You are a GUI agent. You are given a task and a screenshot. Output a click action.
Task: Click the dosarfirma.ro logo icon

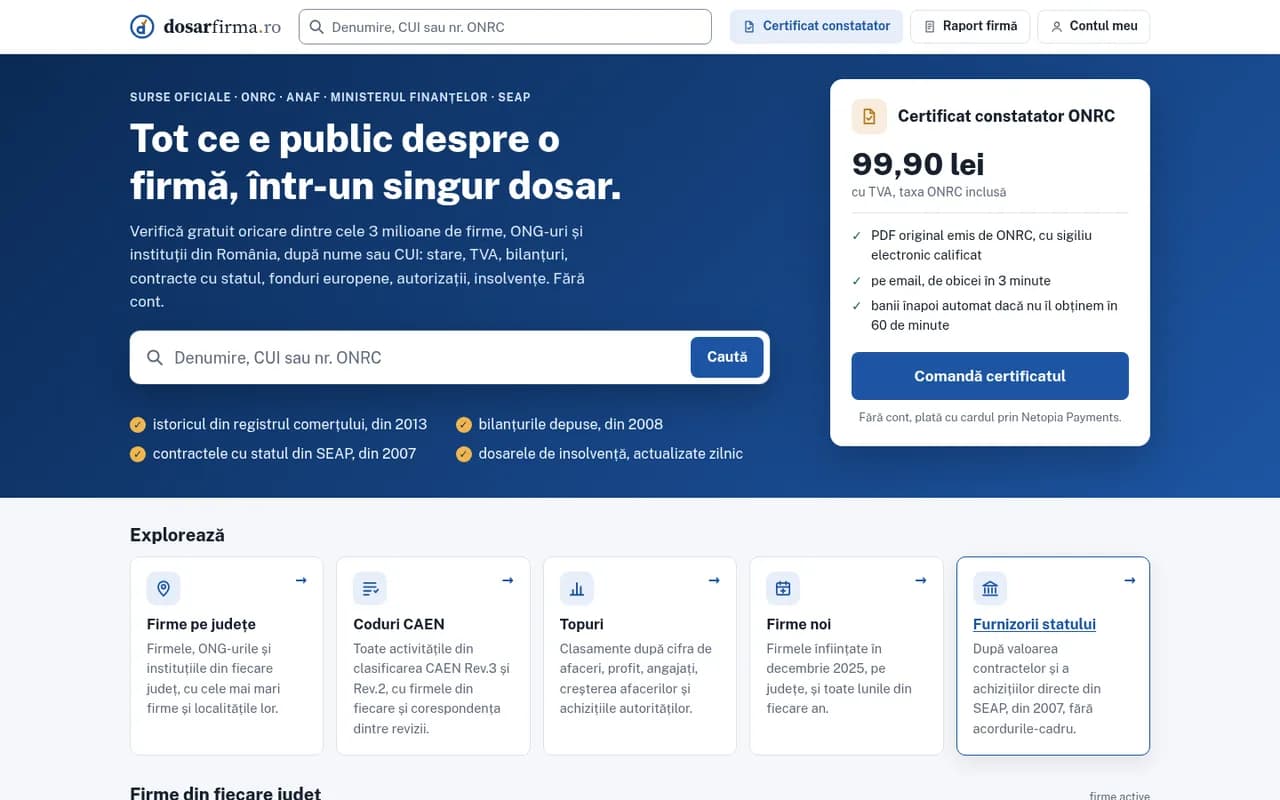(142, 27)
